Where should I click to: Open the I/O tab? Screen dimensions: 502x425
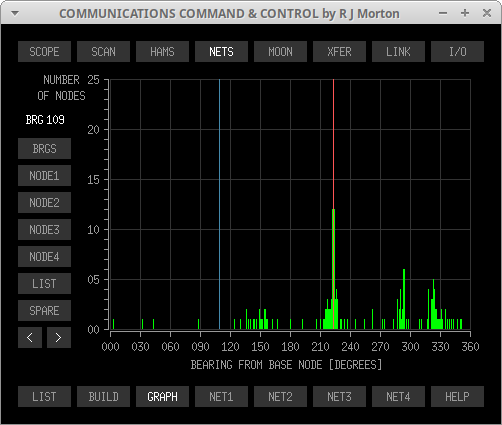pos(457,52)
